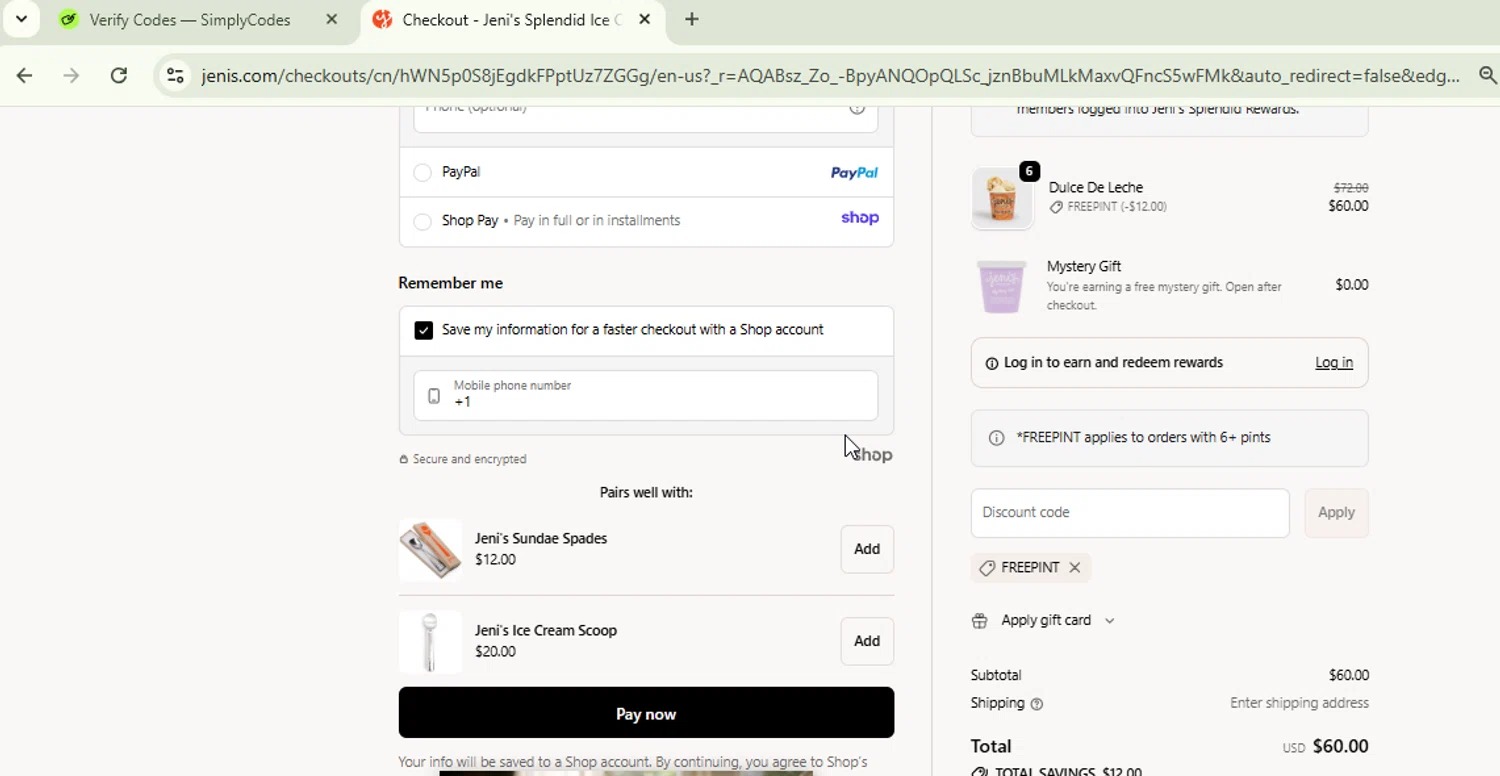This screenshot has height=776, width=1500.
Task: Select Shop Pay payment radio button
Action: (x=422, y=221)
